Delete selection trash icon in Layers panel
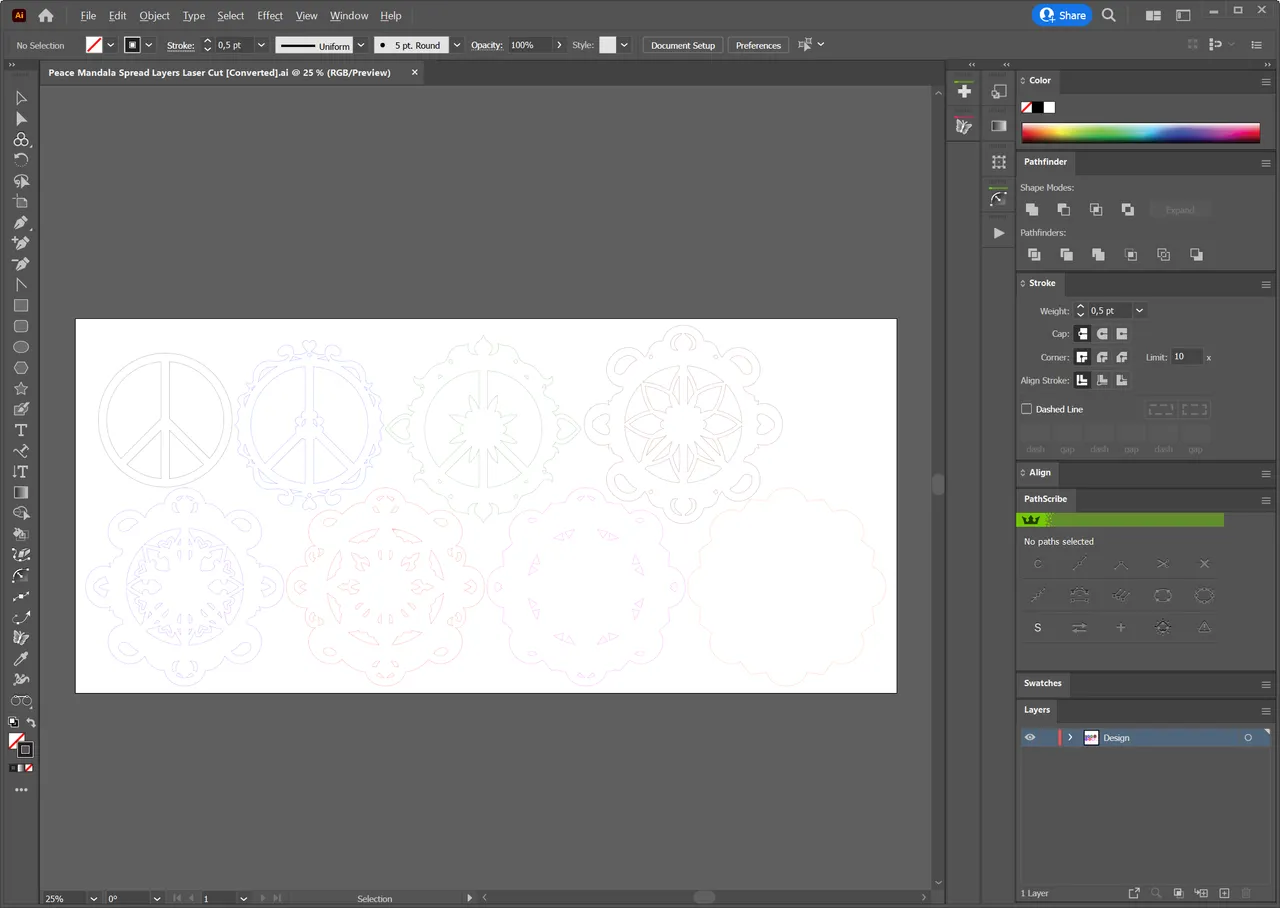Viewport: 1280px width, 908px height. coord(1246,893)
